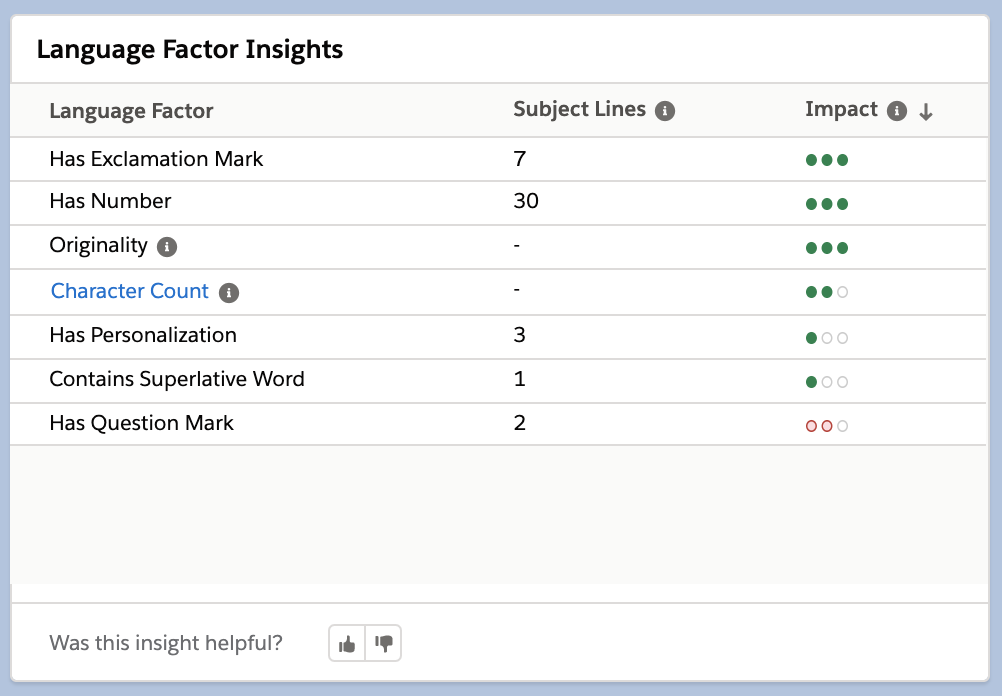Image resolution: width=1002 pixels, height=696 pixels.
Task: Click the red impact indicator for Has Question Mark
Action: coord(827,424)
